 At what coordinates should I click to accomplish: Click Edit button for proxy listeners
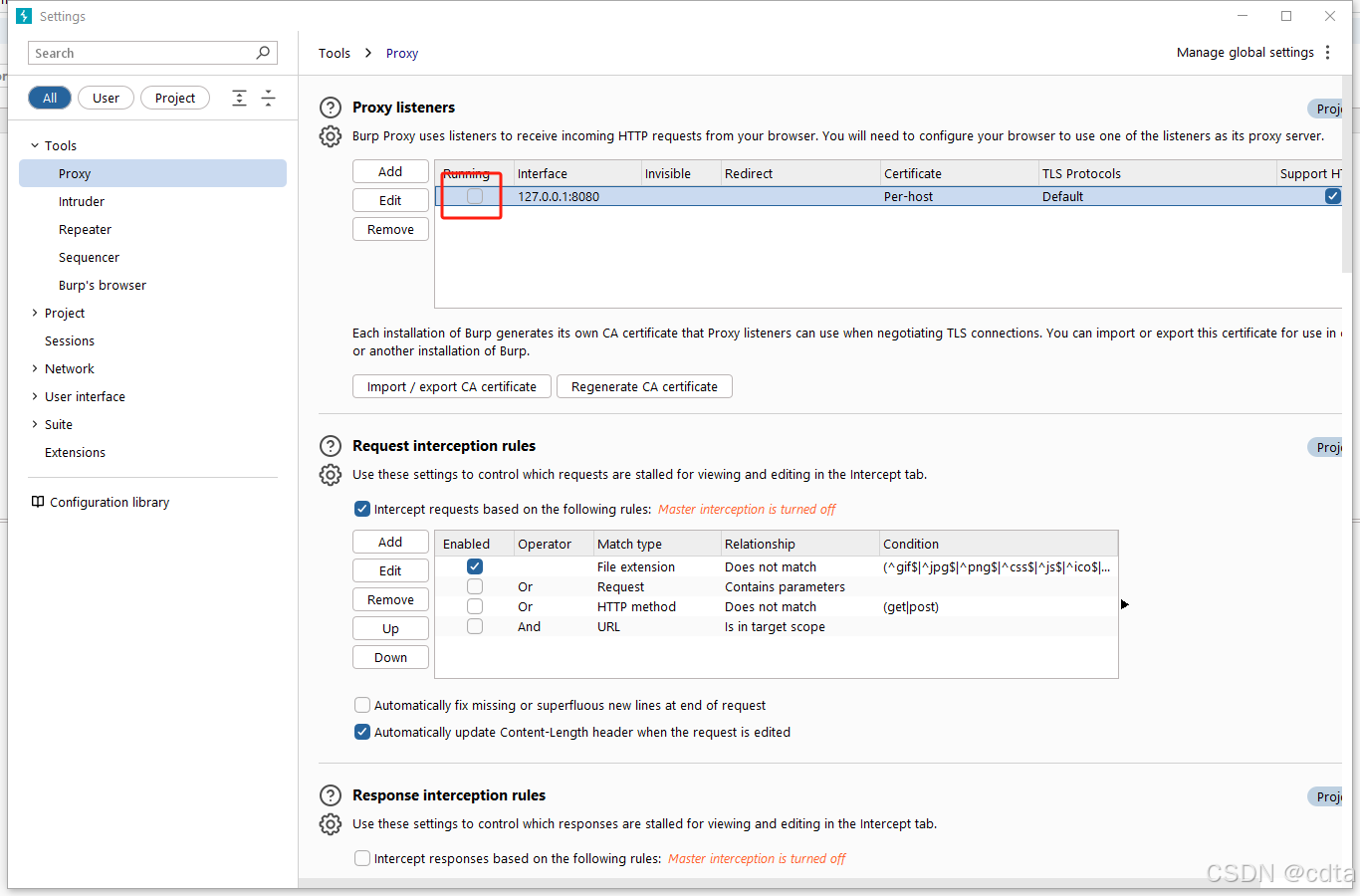390,200
